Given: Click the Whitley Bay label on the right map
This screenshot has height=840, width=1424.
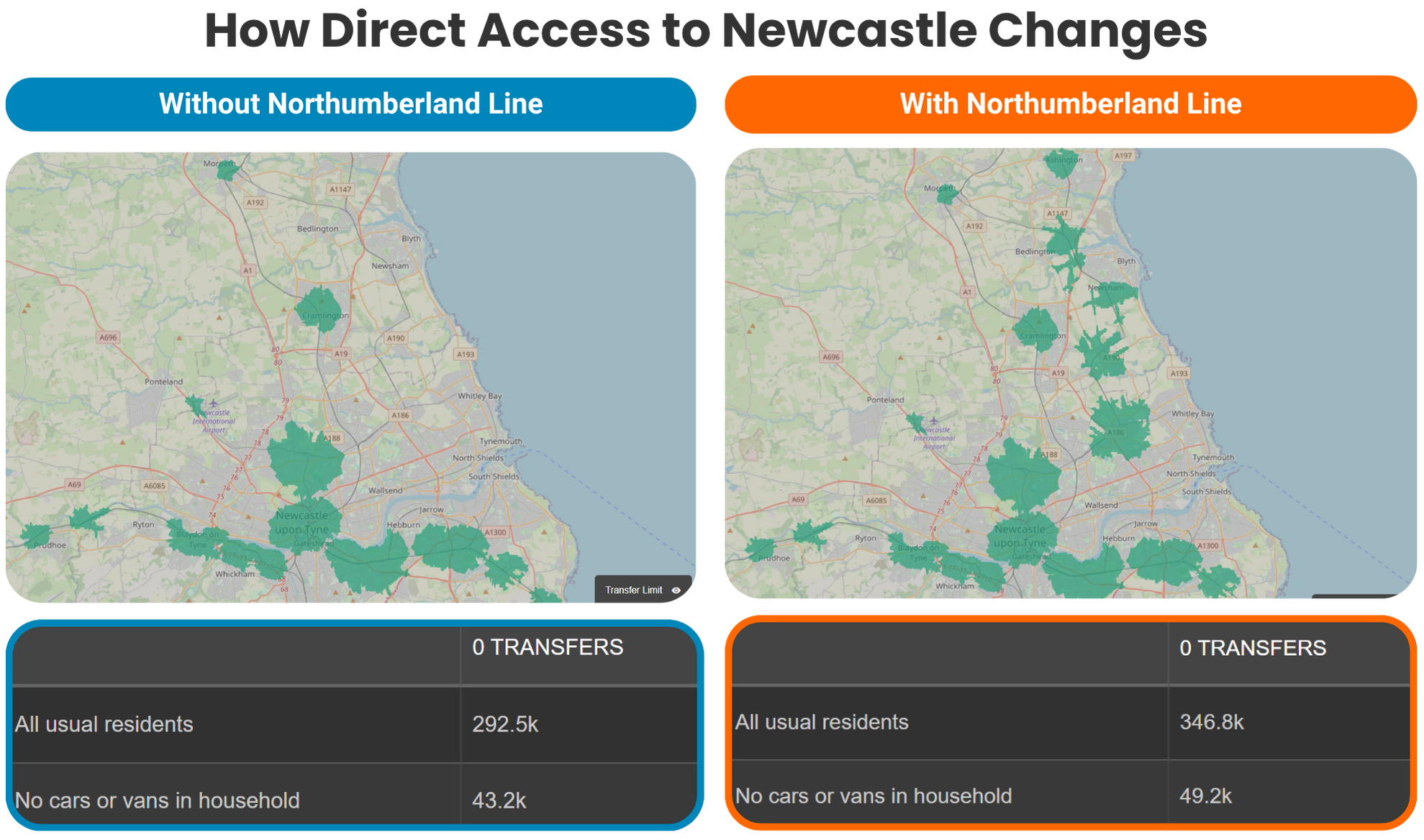Looking at the screenshot, I should coord(1194,414).
